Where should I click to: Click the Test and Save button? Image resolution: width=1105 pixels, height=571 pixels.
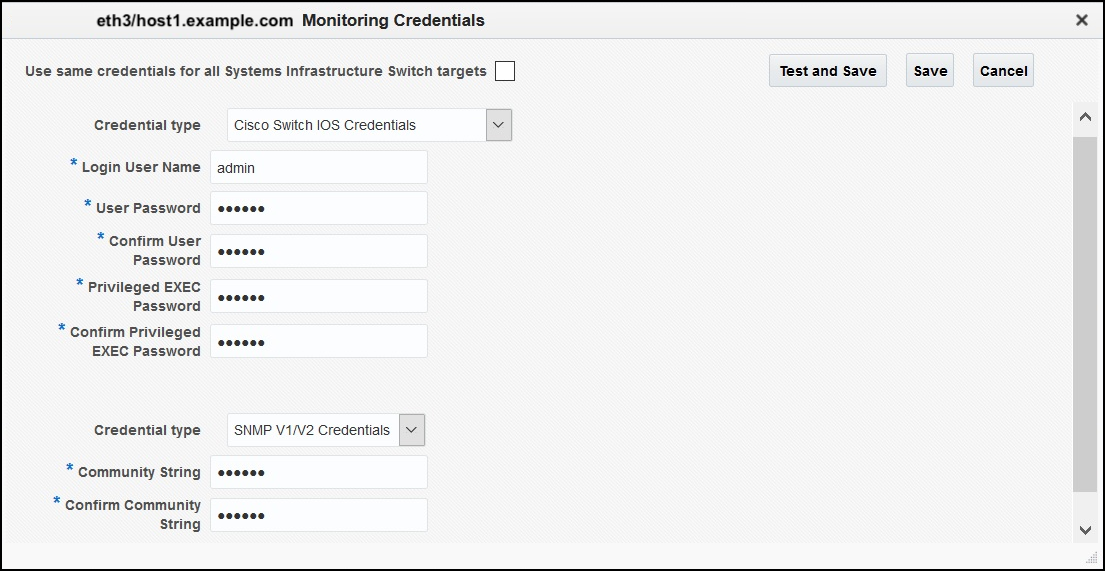[x=827, y=71]
